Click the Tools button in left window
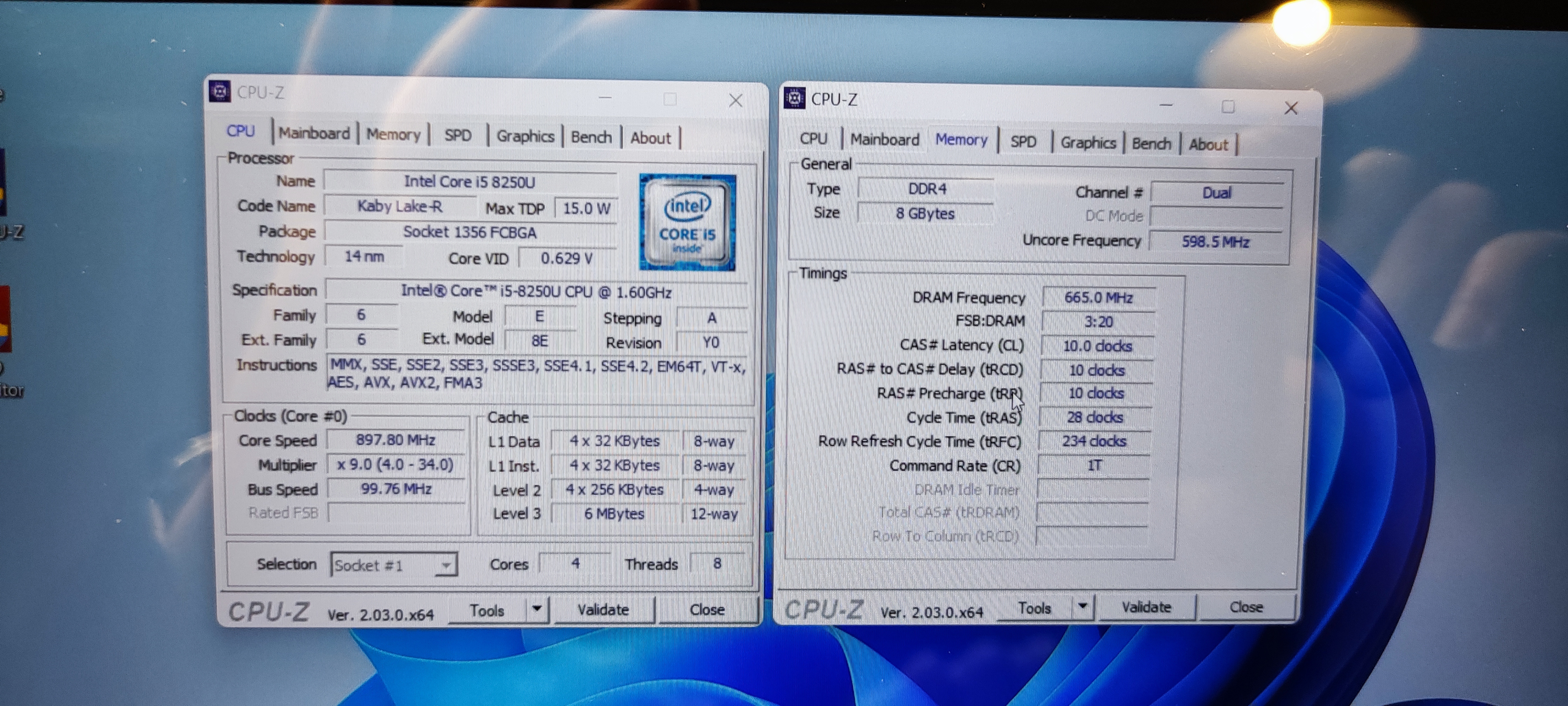Viewport: 1568px width, 706px height. pos(486,610)
